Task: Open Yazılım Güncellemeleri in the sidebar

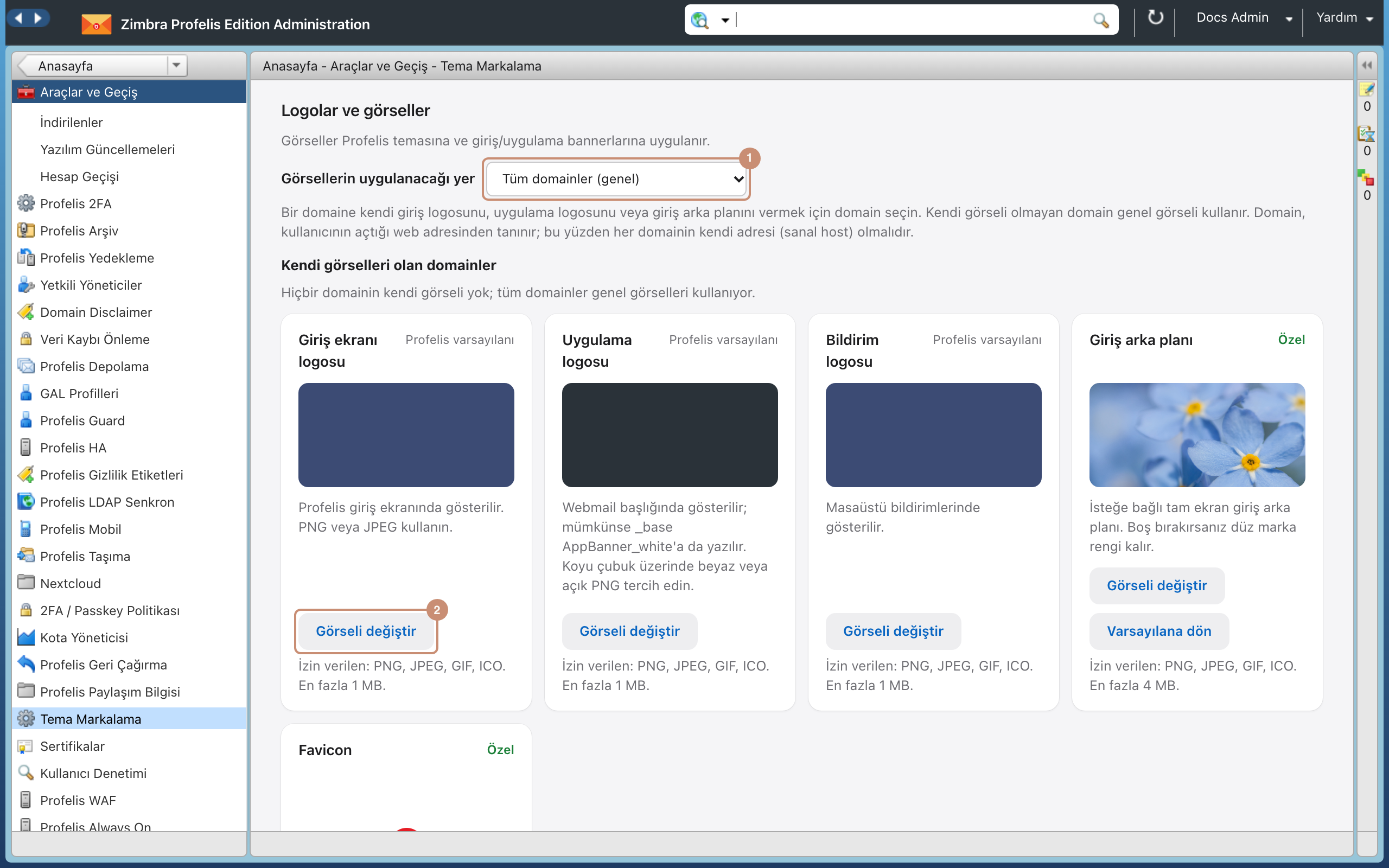Action: (x=107, y=149)
